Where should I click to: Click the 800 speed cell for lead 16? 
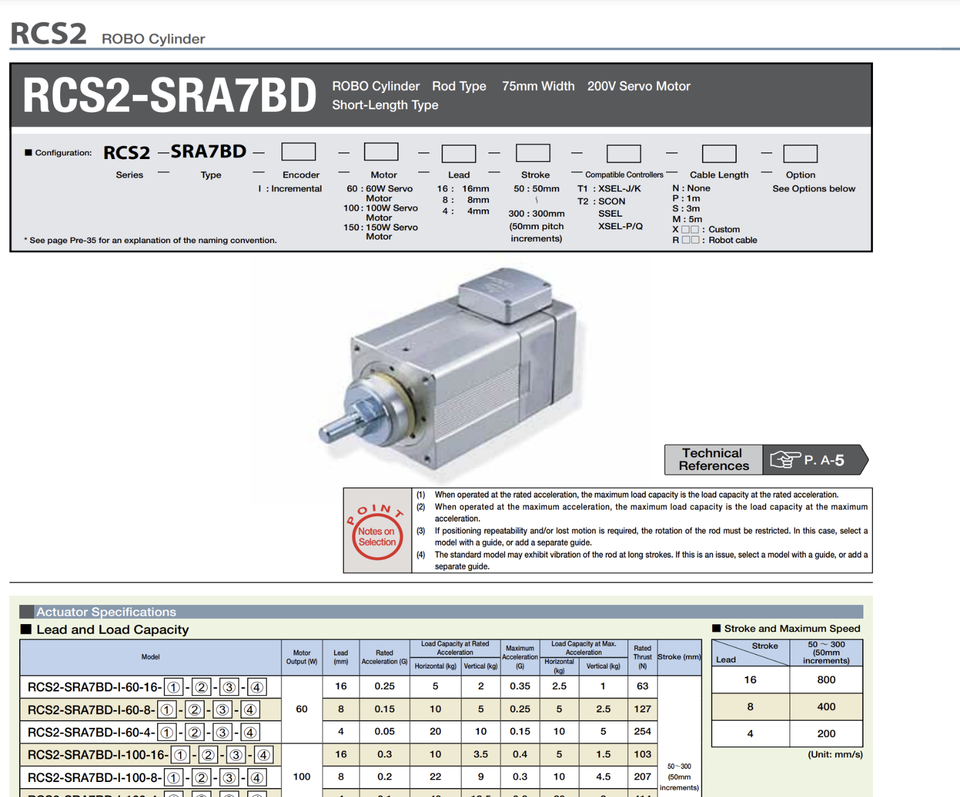pyautogui.click(x=828, y=680)
